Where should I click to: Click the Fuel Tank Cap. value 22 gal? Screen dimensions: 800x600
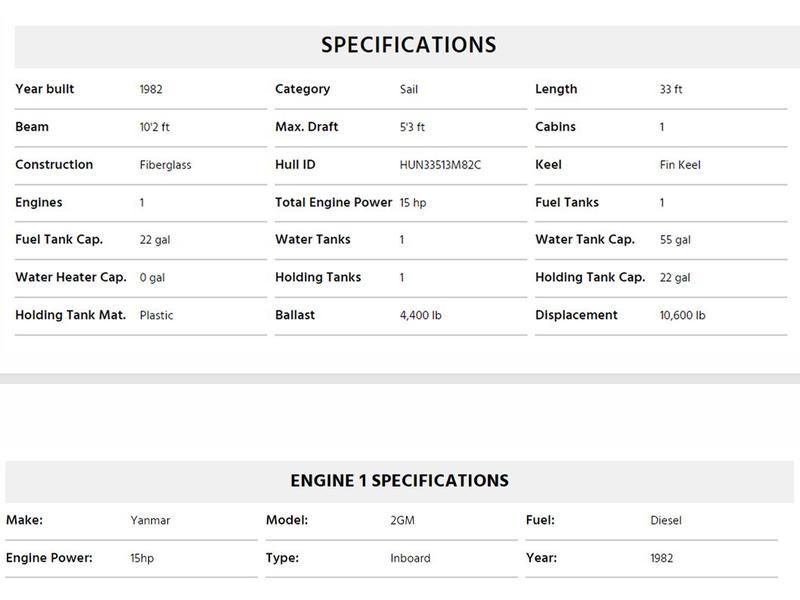pyautogui.click(x=155, y=240)
